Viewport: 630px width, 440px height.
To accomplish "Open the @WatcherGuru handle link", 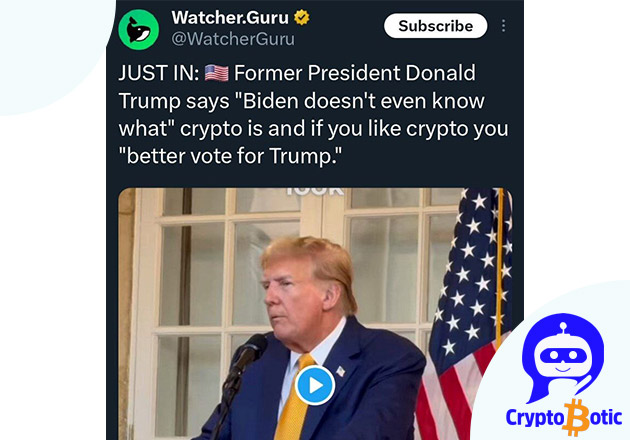I will [x=233, y=39].
